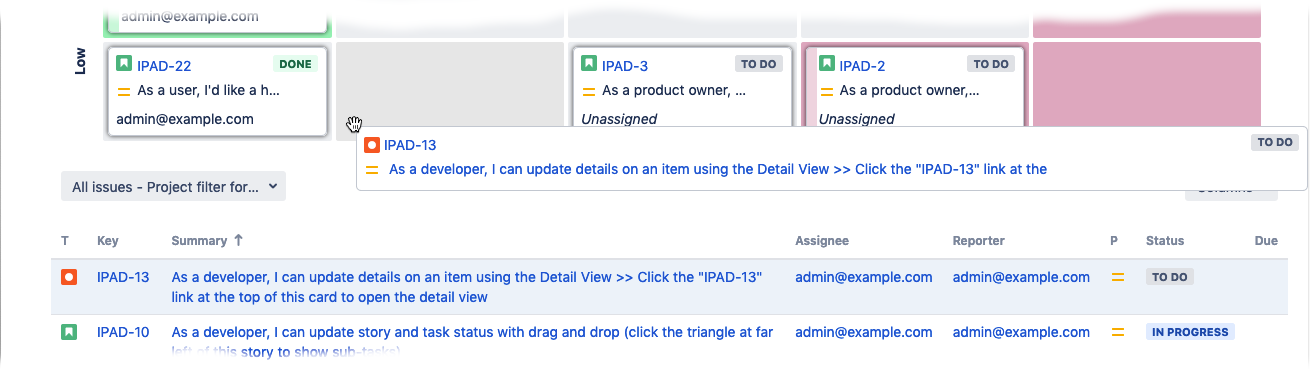Click the story icon on IPAD-2 card
The height and width of the screenshot is (369, 1310).
click(x=827, y=65)
